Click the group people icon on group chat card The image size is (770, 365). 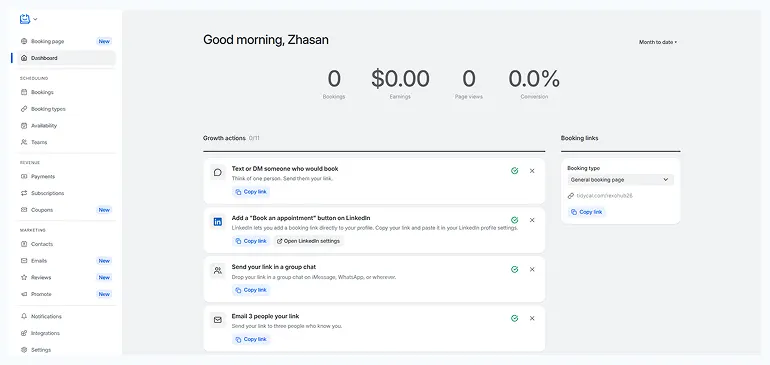tap(218, 271)
